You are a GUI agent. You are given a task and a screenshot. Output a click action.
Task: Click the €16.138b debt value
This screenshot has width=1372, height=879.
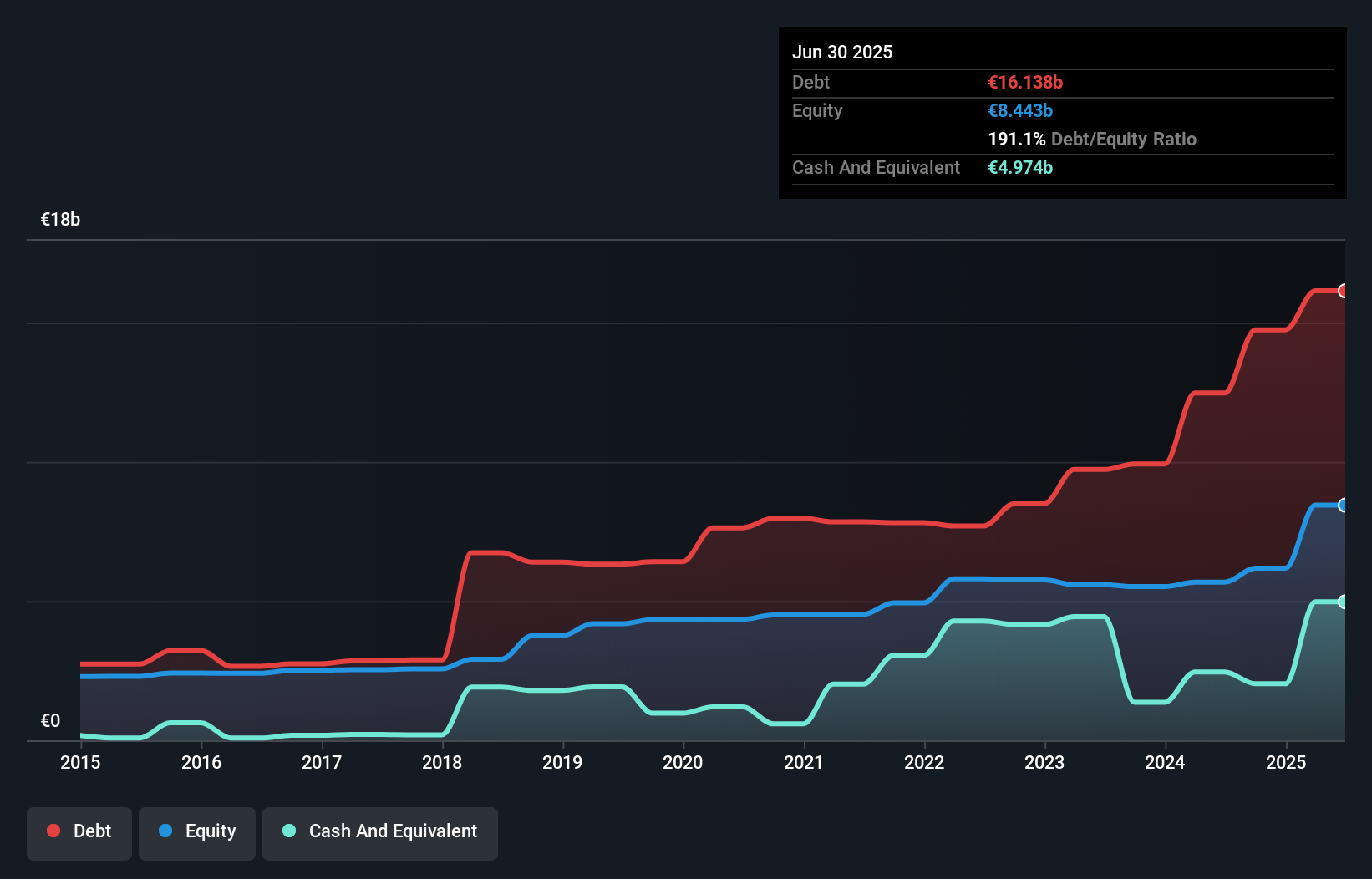point(1025,82)
